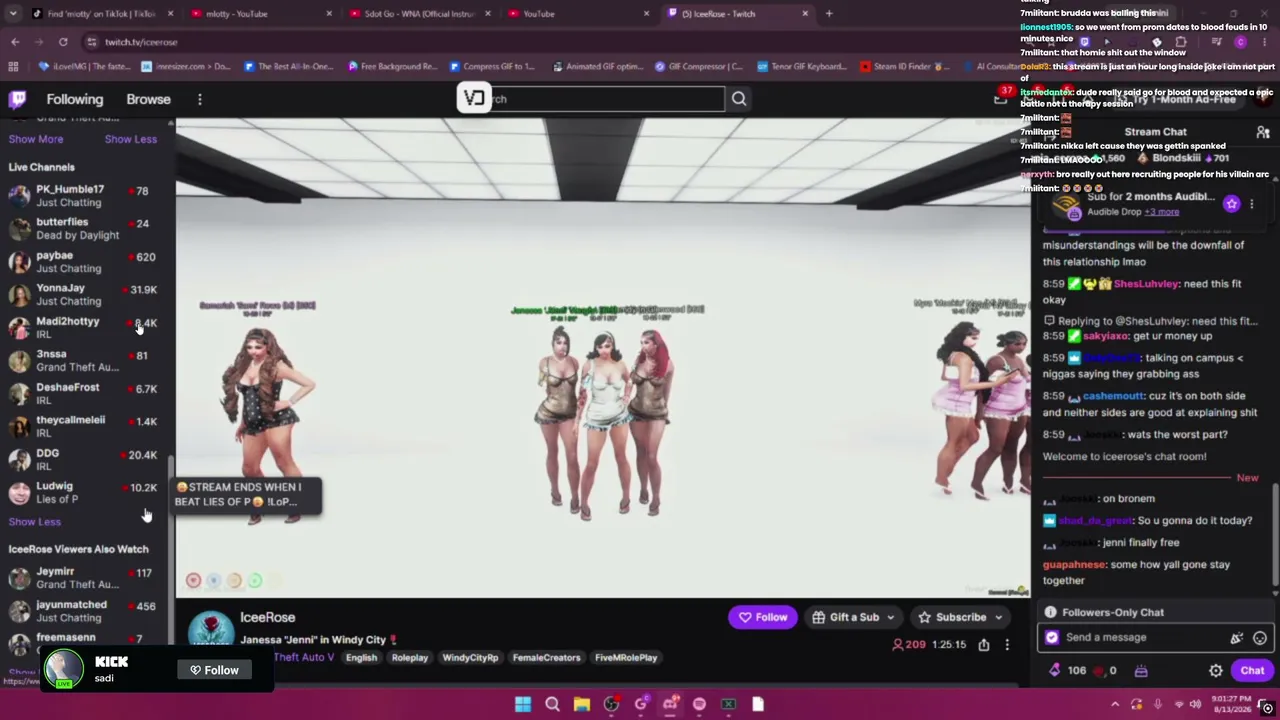The image size is (1280, 720).
Task: Open jayunmatched Just Chatting channel
Action: tap(87, 611)
